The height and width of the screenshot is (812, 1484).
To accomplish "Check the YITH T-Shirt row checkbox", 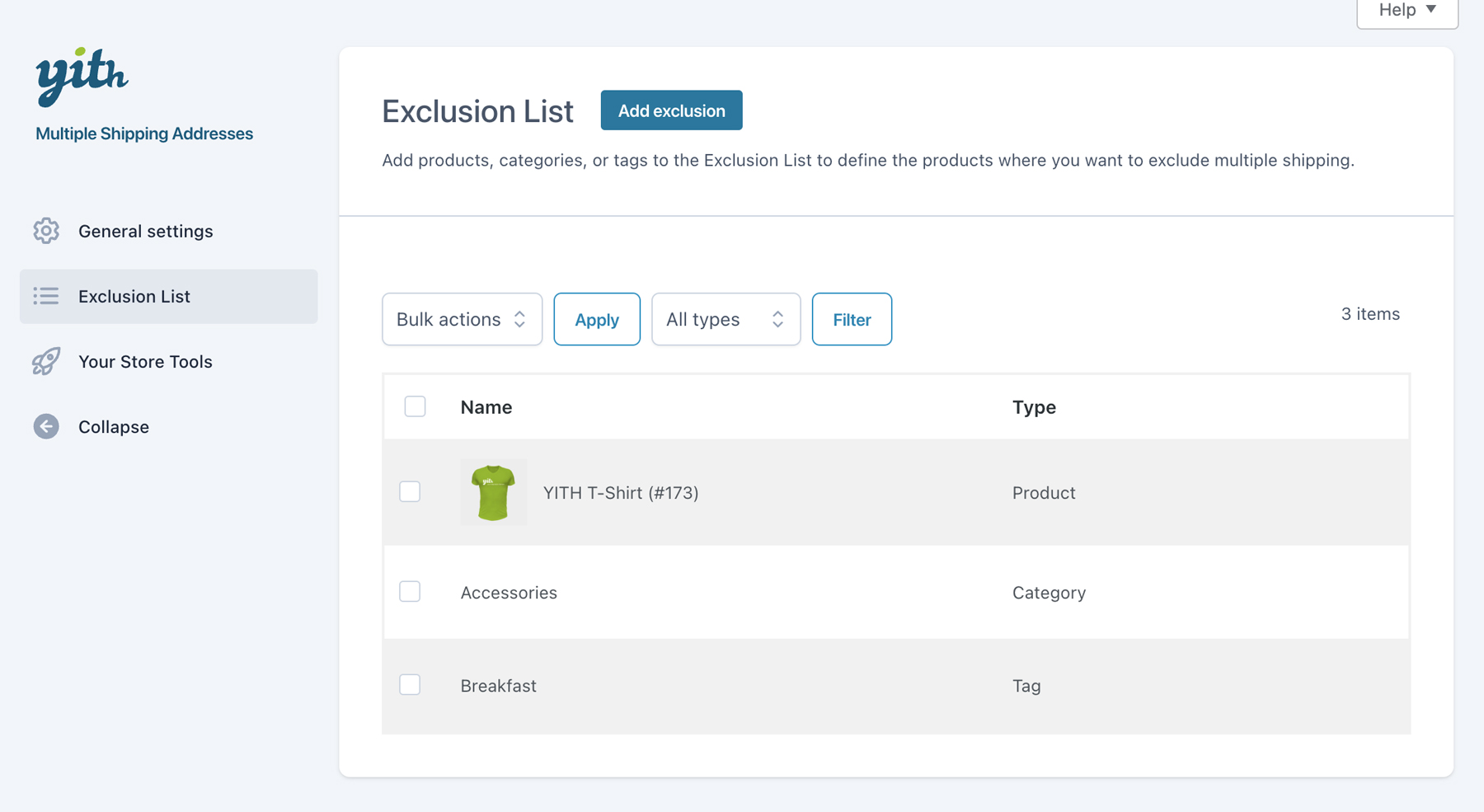I will tap(410, 492).
